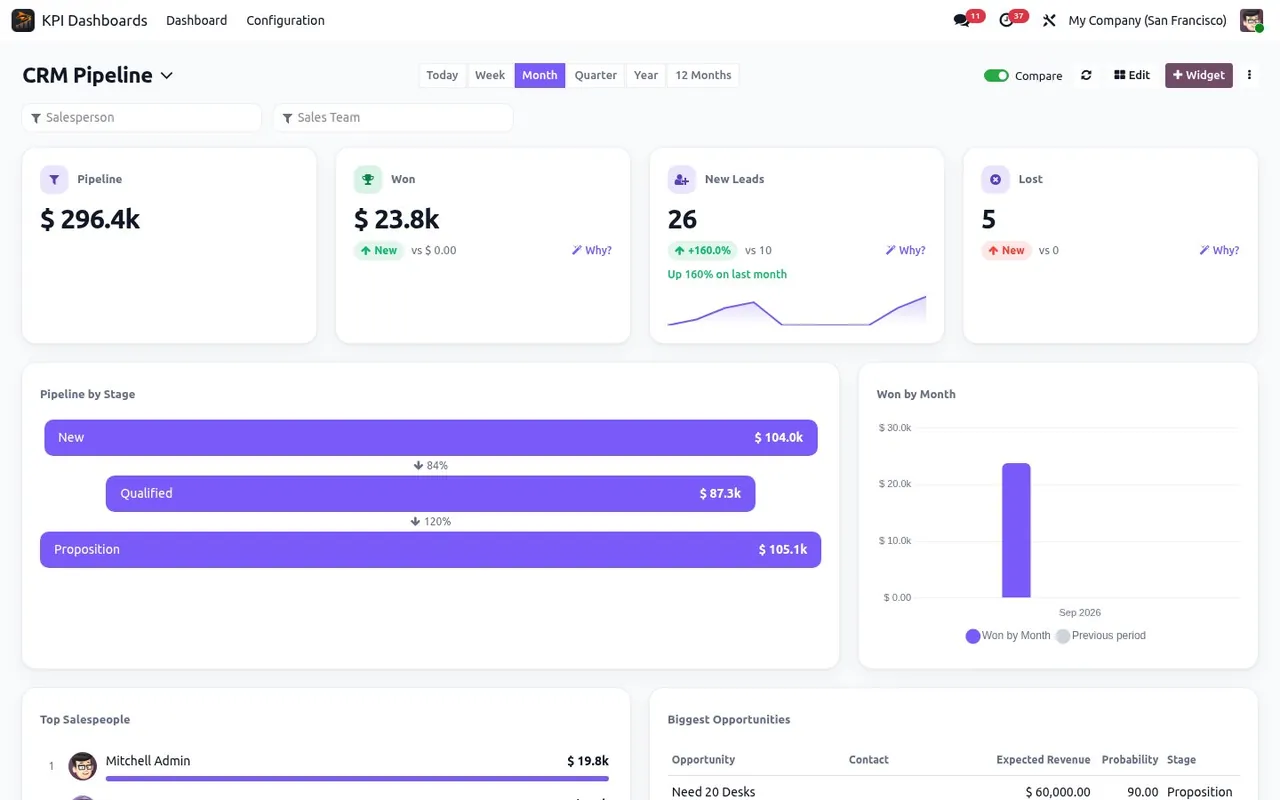Click the New Leads person-plus icon
This screenshot has height=800, width=1280.
(x=682, y=179)
